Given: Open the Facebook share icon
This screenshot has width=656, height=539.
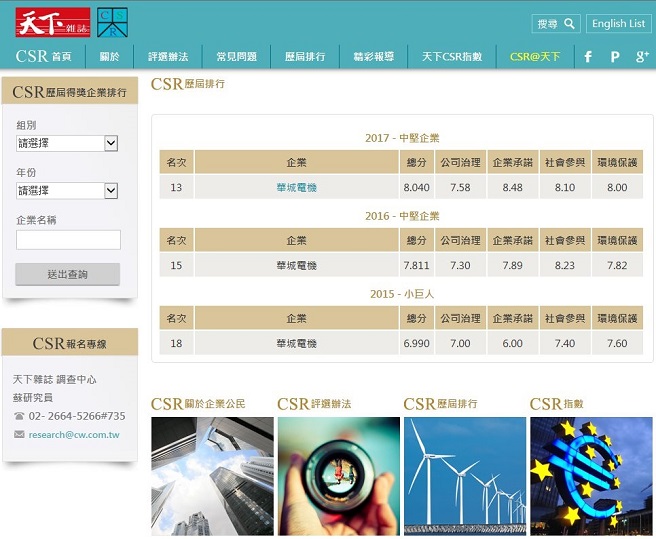Looking at the screenshot, I should pyautogui.click(x=588, y=56).
